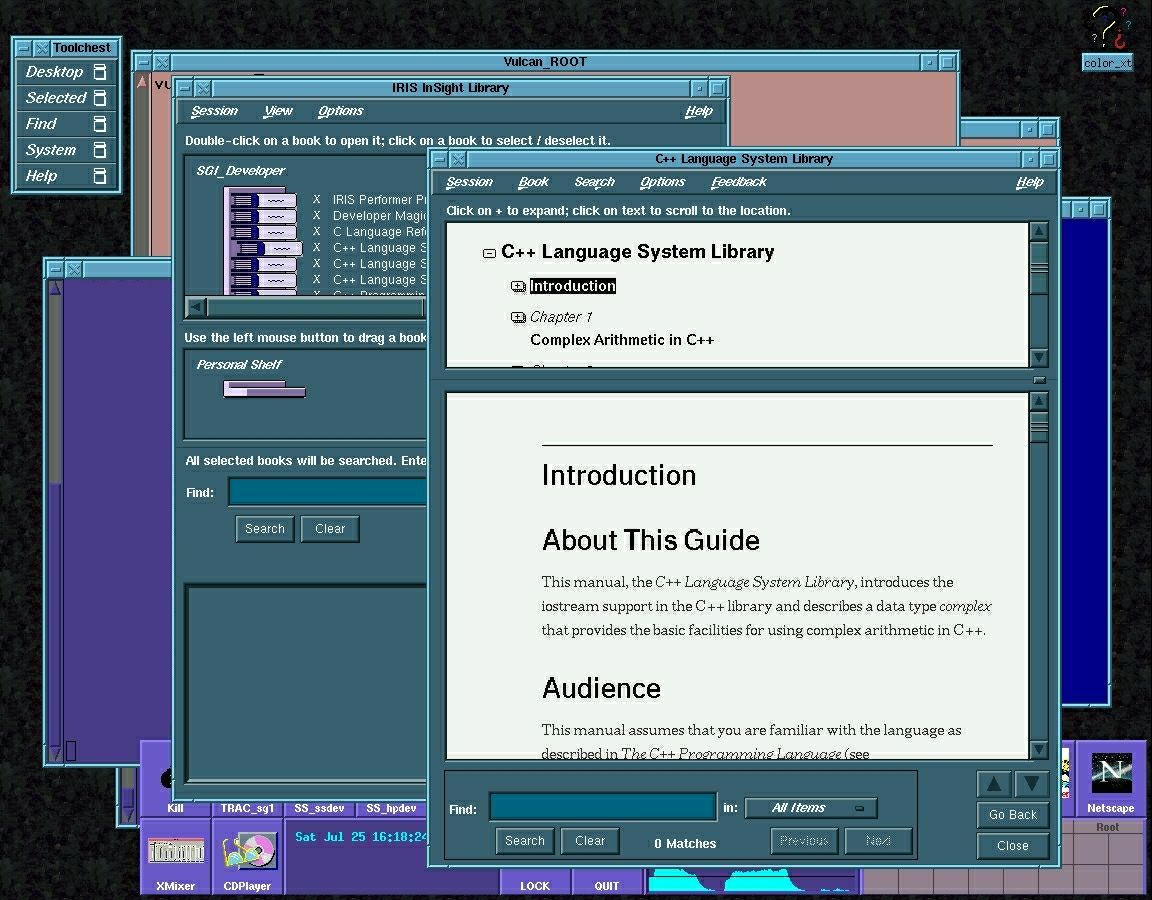Open Options menu in InSight Library
The width and height of the screenshot is (1152, 900).
[x=340, y=111]
